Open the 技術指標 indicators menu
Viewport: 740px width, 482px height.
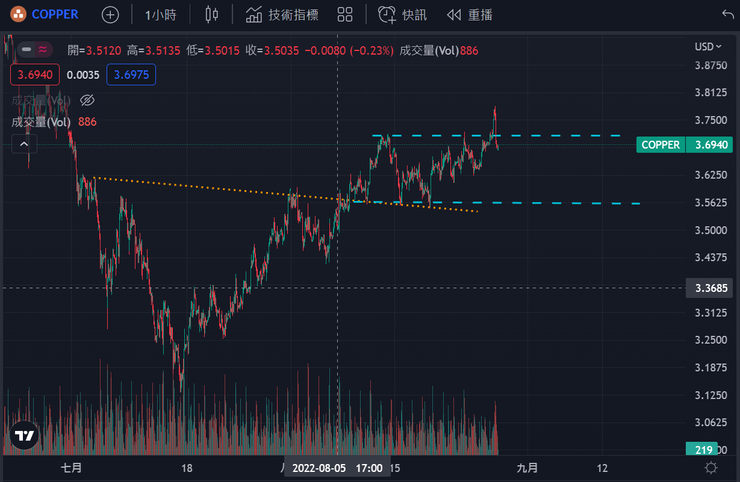(280, 15)
